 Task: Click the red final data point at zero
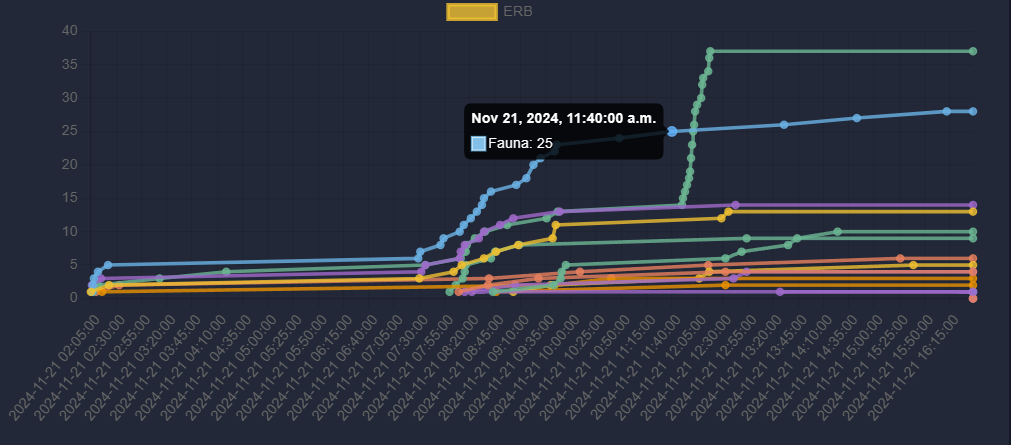[x=973, y=299]
